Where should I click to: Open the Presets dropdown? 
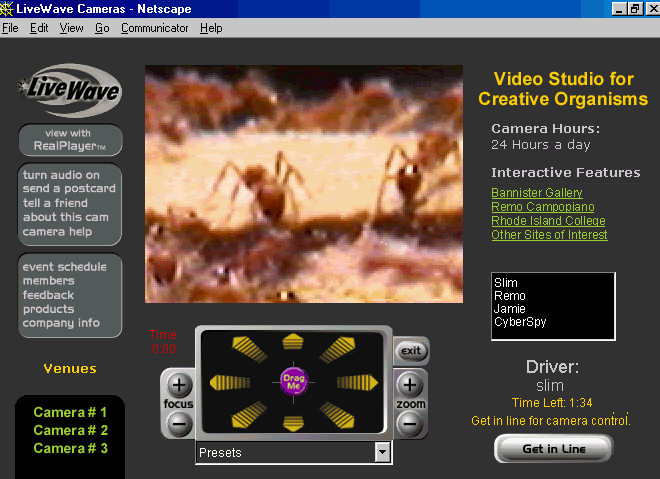coord(381,453)
